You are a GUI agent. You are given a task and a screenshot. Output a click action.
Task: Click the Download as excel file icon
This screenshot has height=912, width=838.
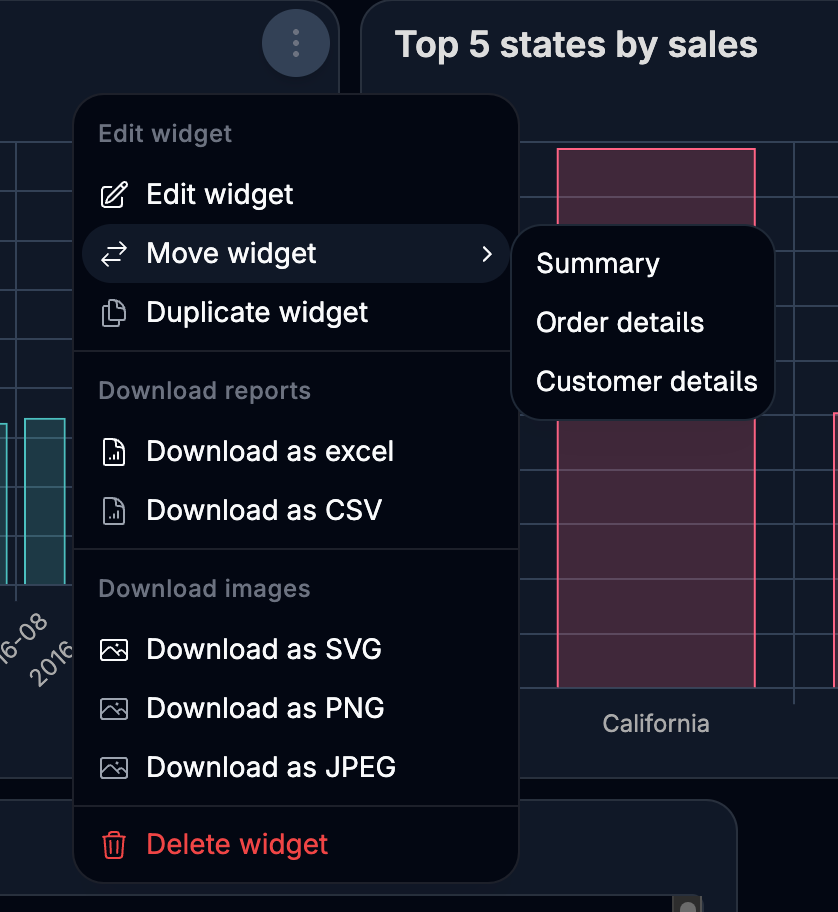[115, 452]
